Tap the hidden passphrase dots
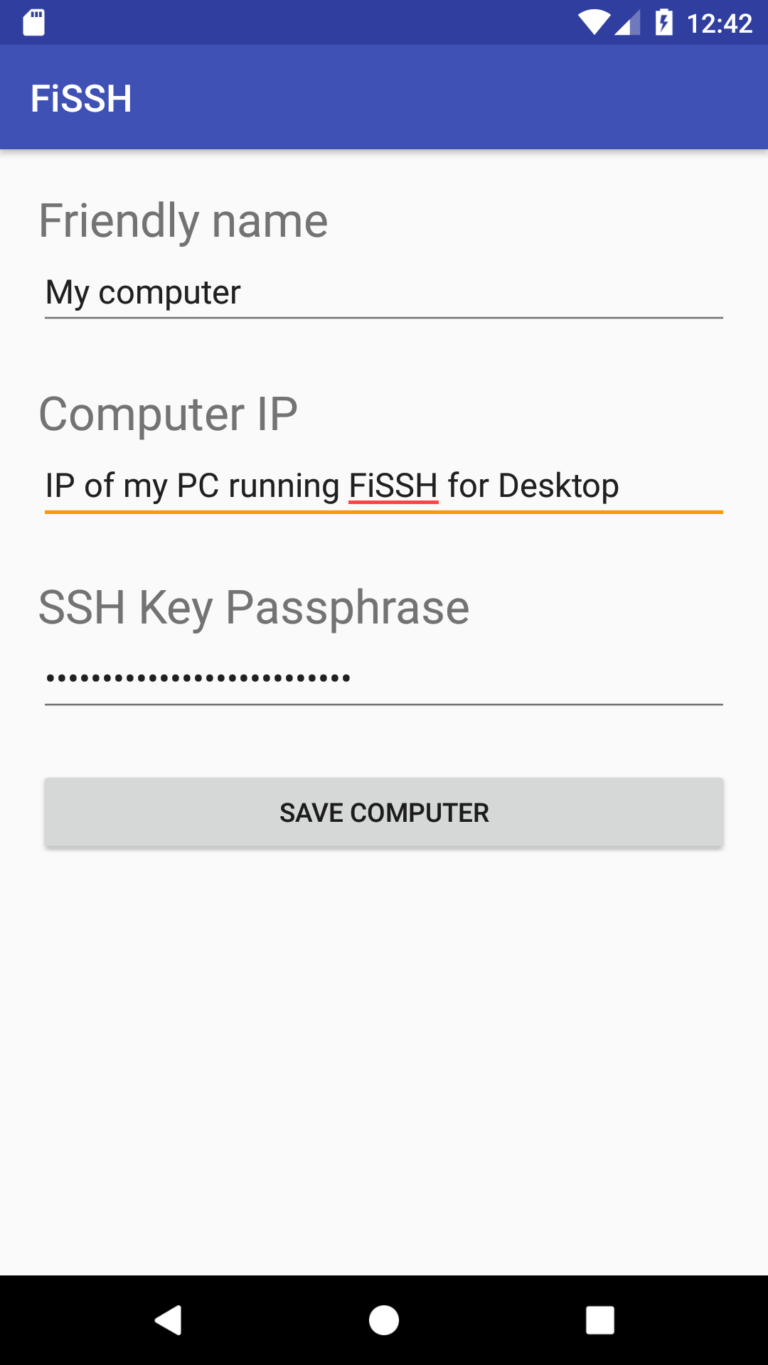The width and height of the screenshot is (768, 1365). click(197, 677)
